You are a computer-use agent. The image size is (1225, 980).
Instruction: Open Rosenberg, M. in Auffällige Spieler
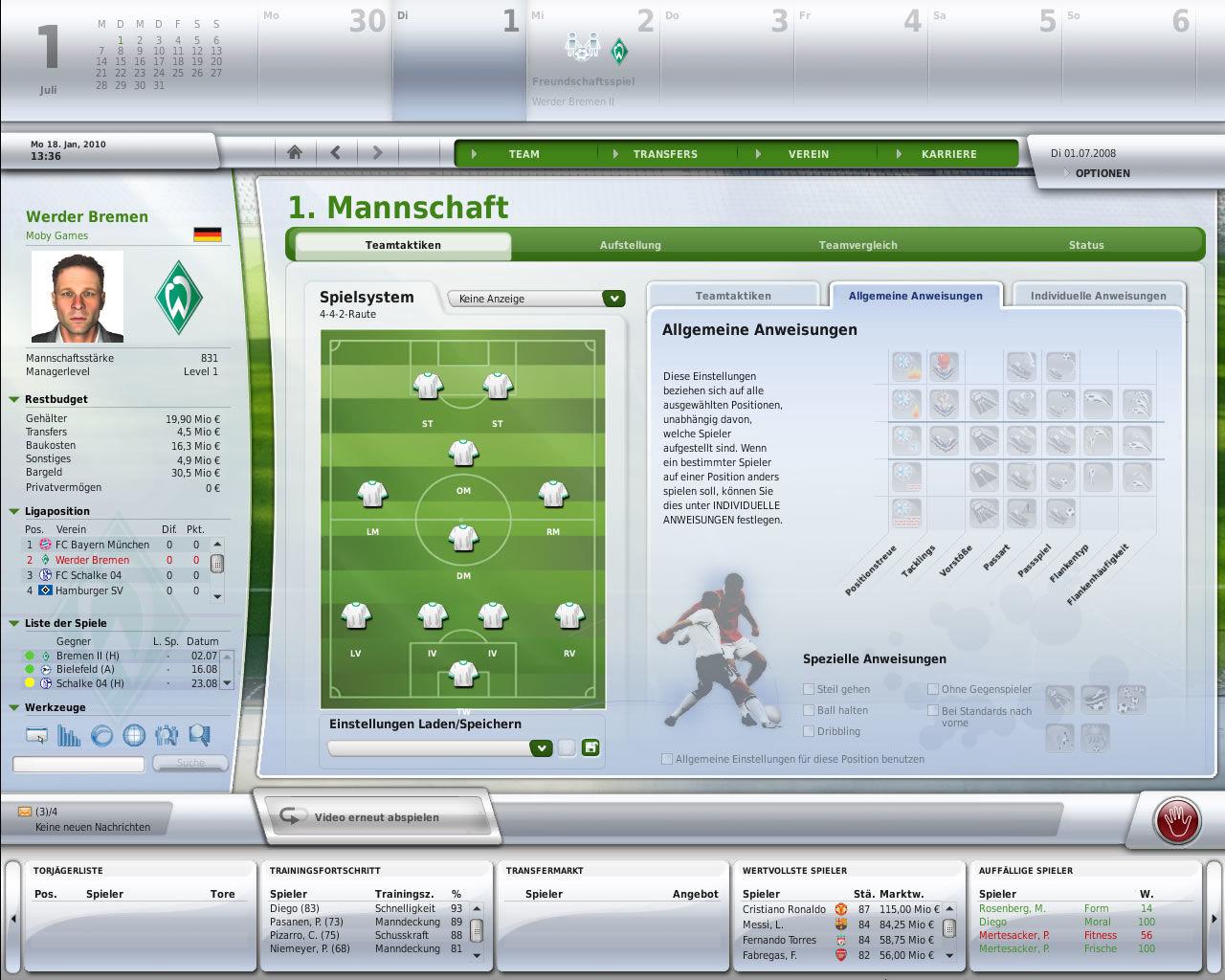point(1012,908)
